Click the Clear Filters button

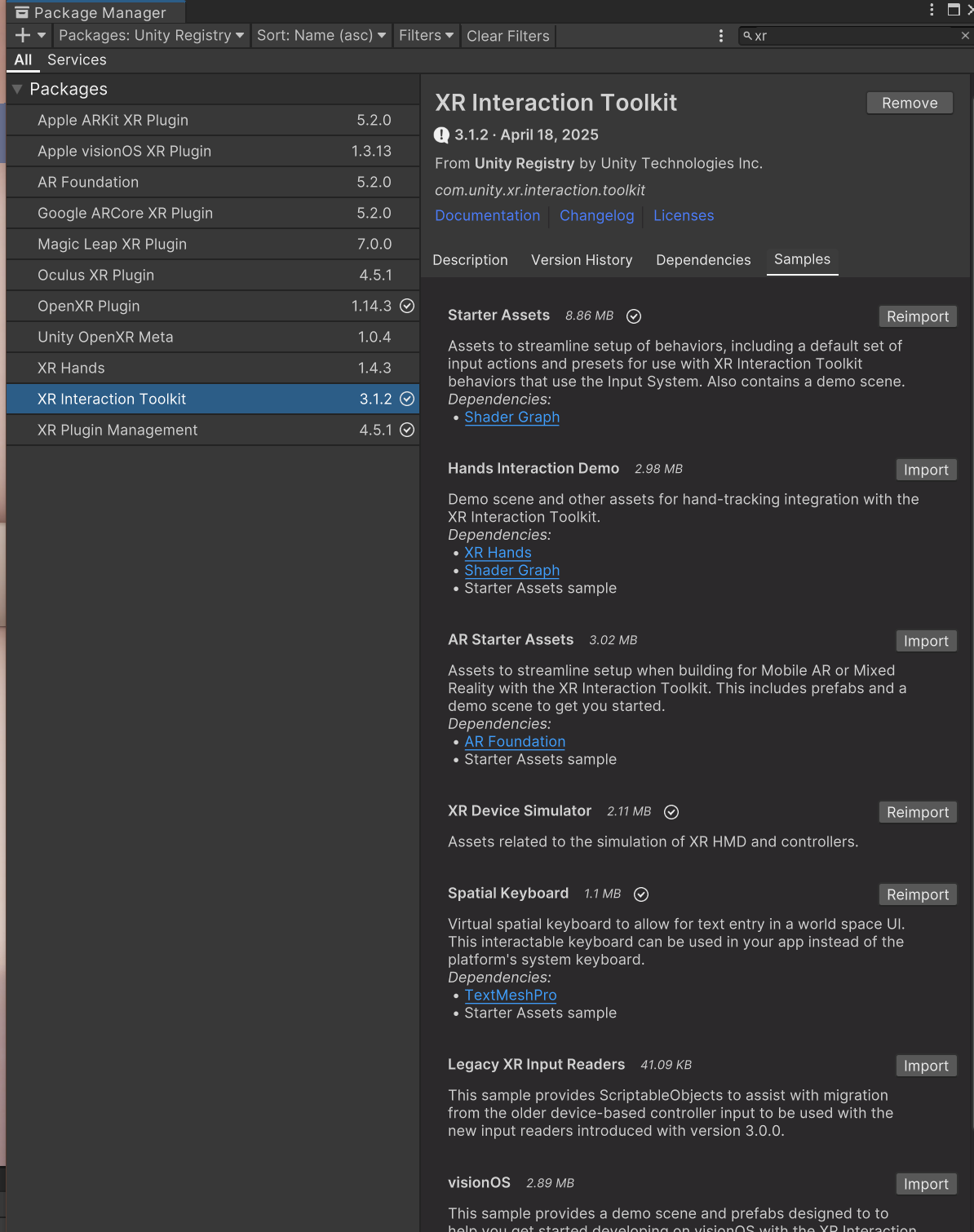coord(508,36)
